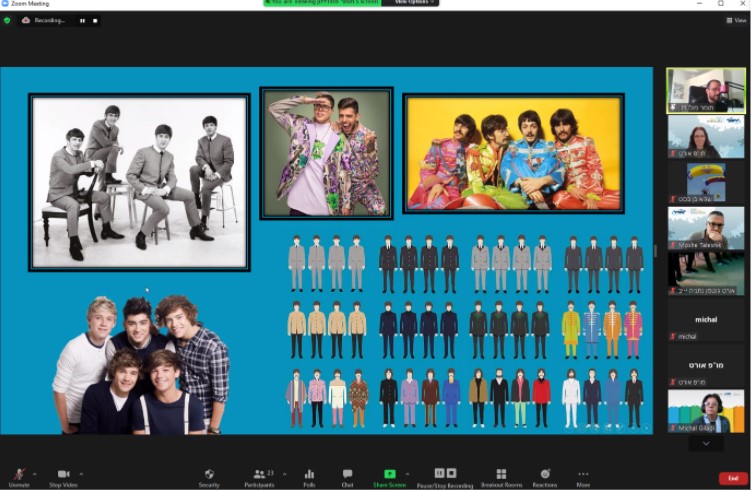
Task: Open the More options menu
Action: tap(583, 477)
